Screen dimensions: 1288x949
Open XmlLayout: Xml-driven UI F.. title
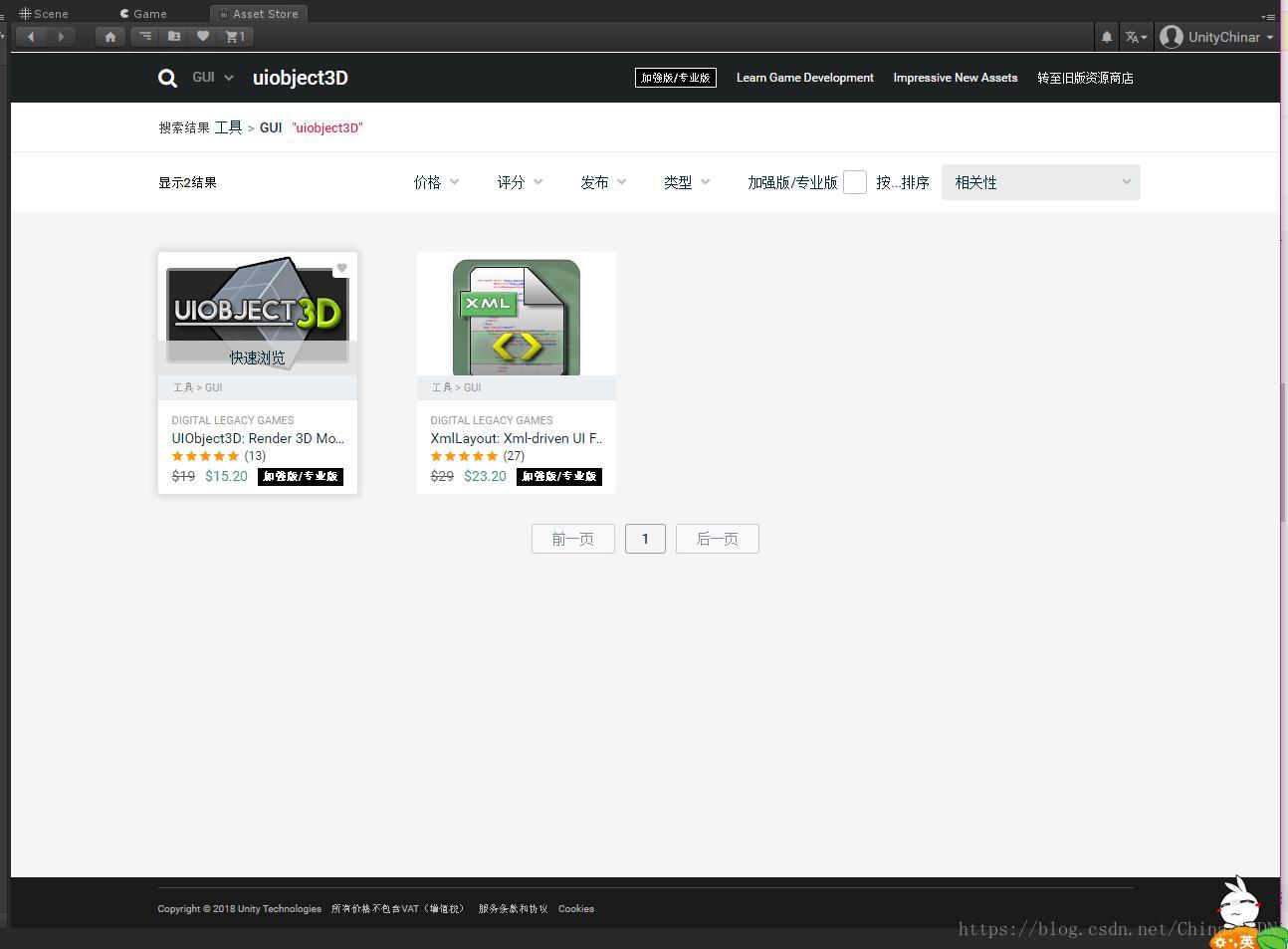(x=517, y=438)
